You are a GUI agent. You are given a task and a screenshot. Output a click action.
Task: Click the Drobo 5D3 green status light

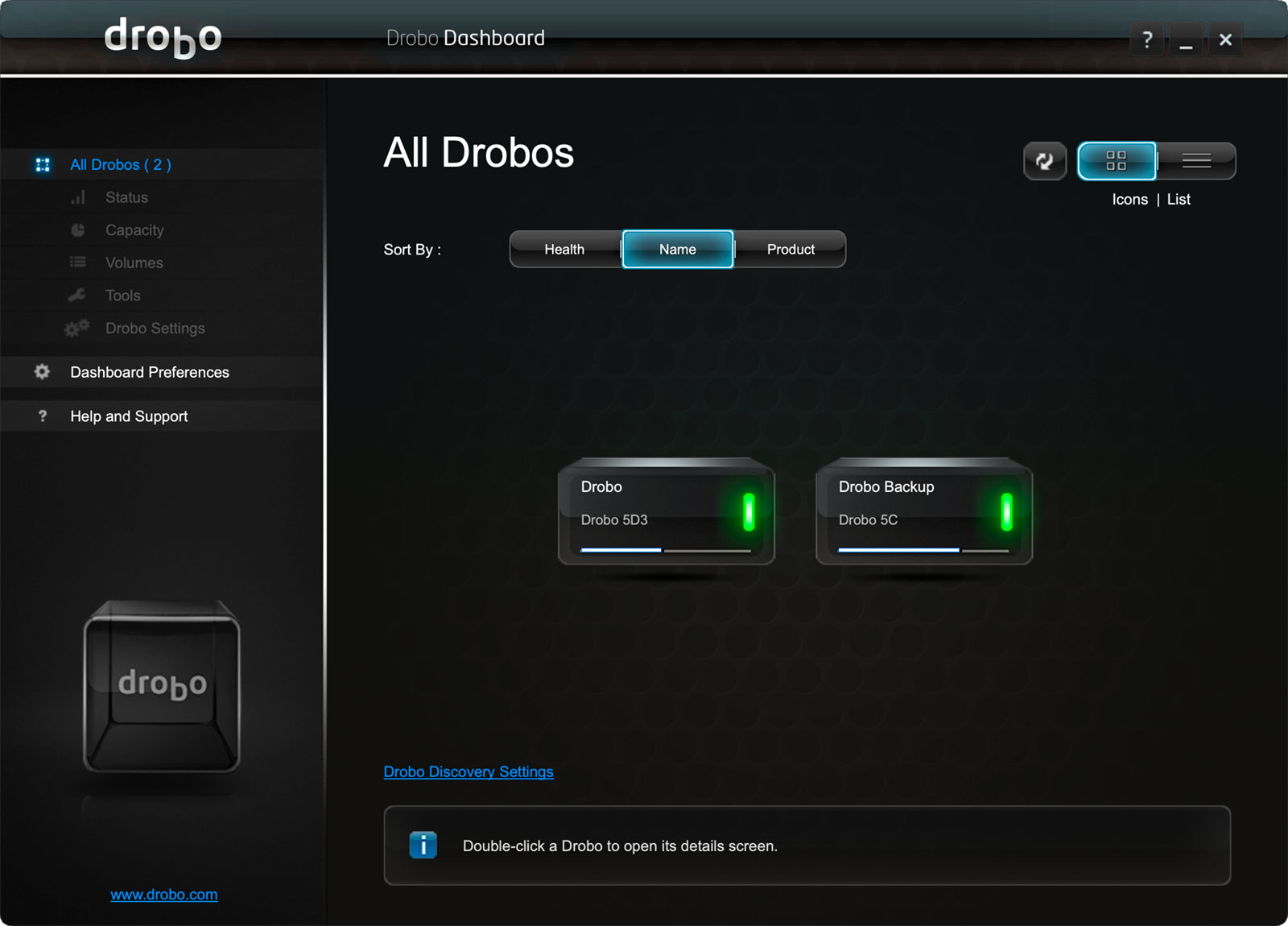click(749, 512)
